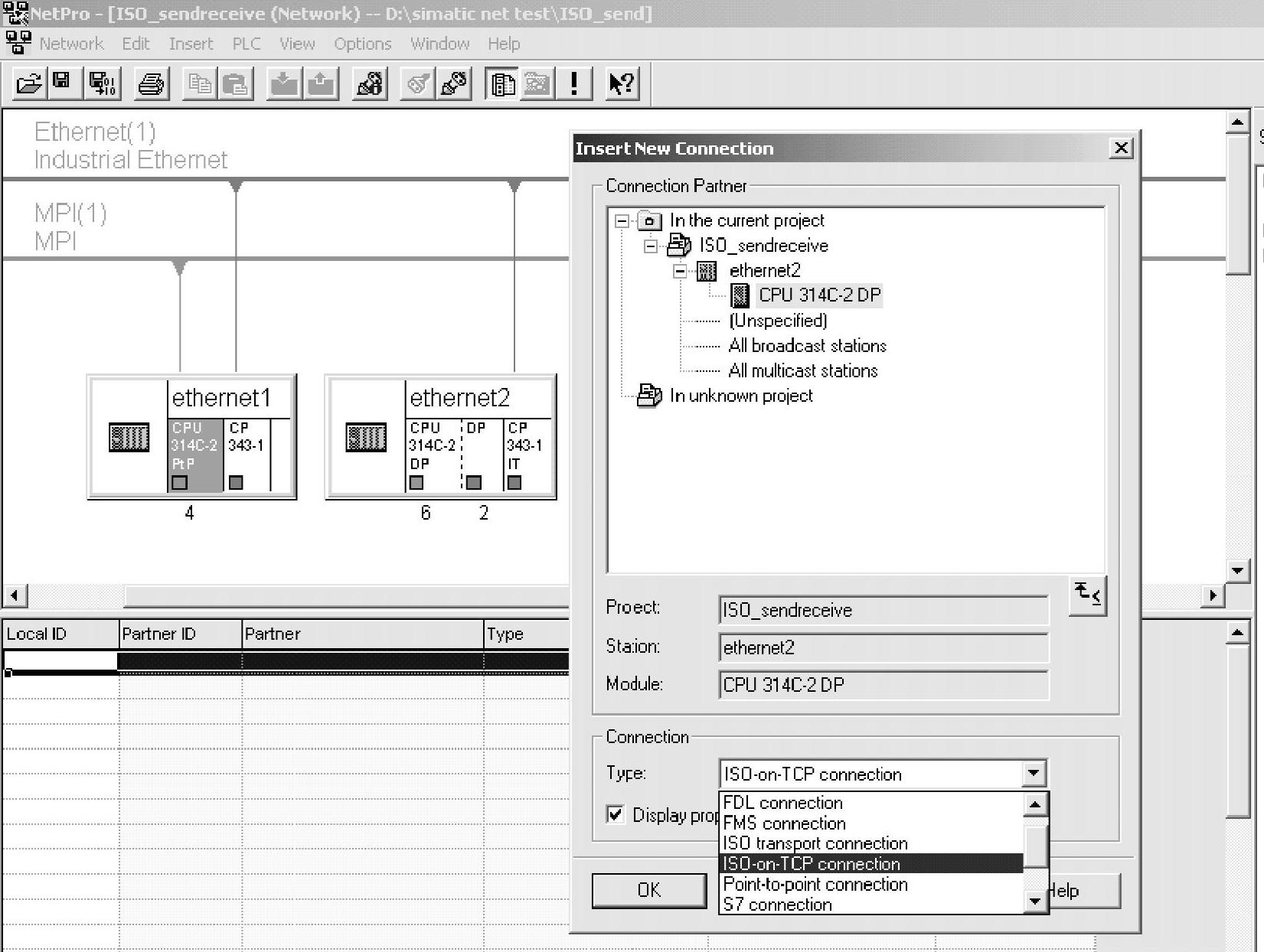Open the PLC menu
The image size is (1264, 952).
click(247, 44)
